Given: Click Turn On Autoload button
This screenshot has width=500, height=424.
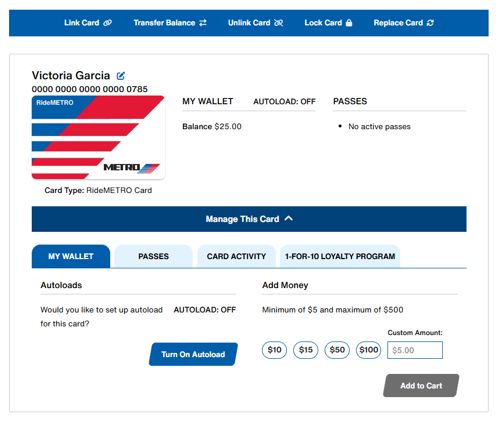Looking at the screenshot, I should click(193, 354).
